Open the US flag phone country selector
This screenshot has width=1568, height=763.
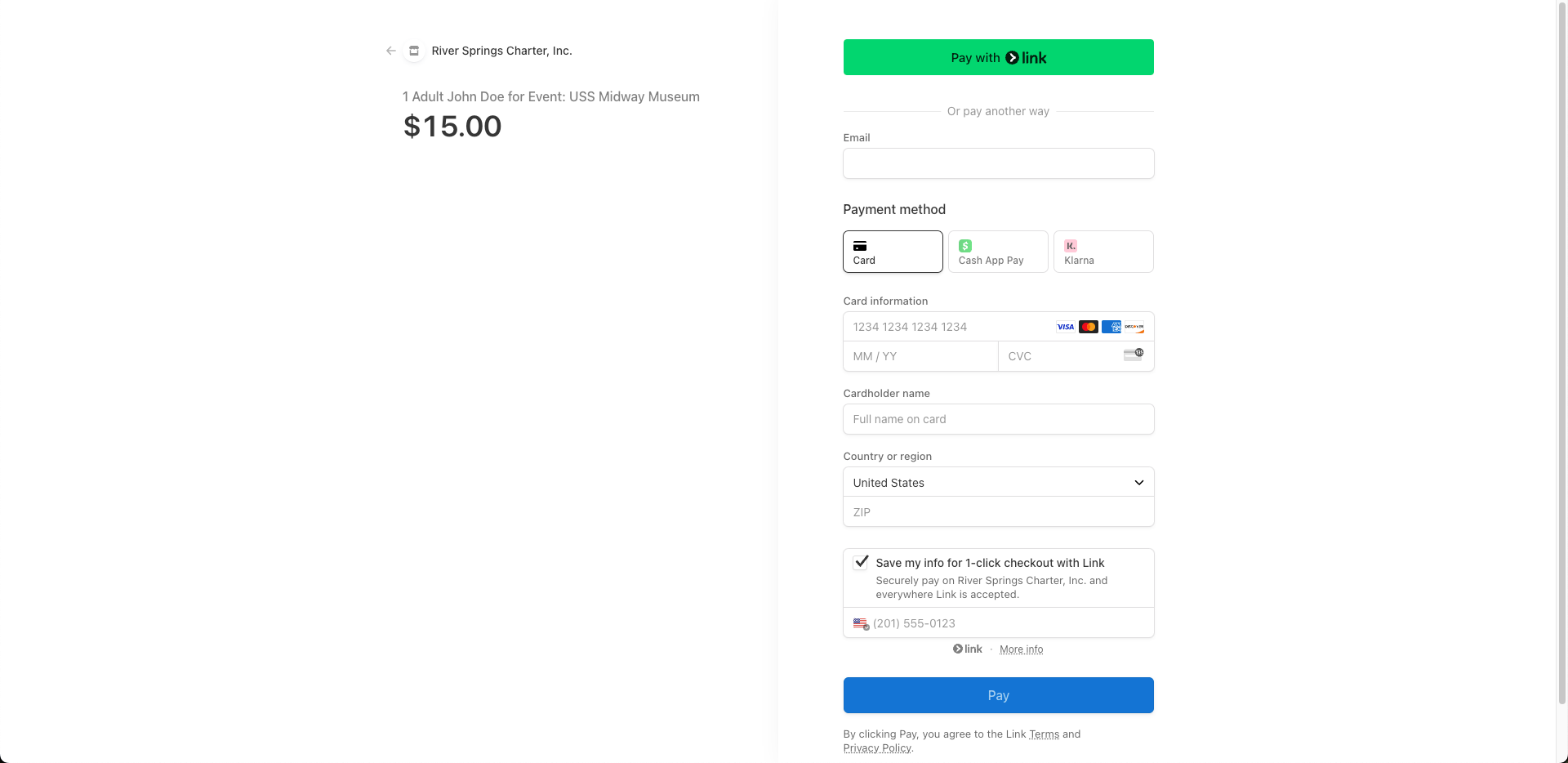tap(861, 624)
